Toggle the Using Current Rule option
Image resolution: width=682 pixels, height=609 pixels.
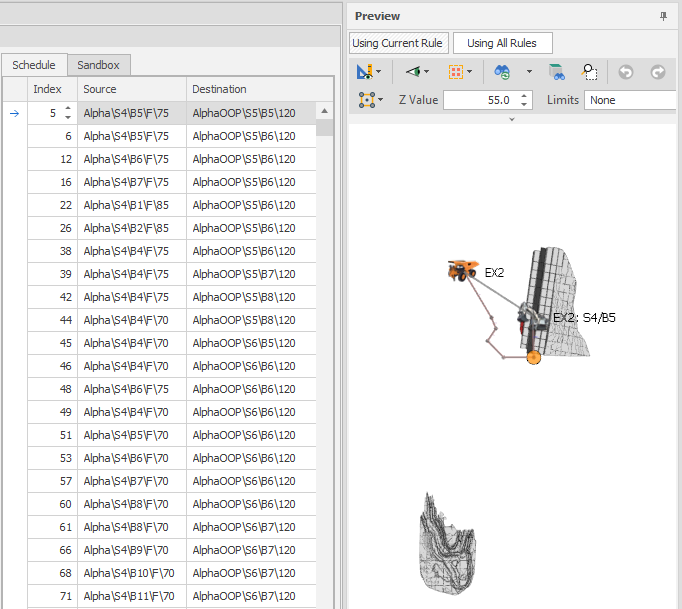point(399,43)
